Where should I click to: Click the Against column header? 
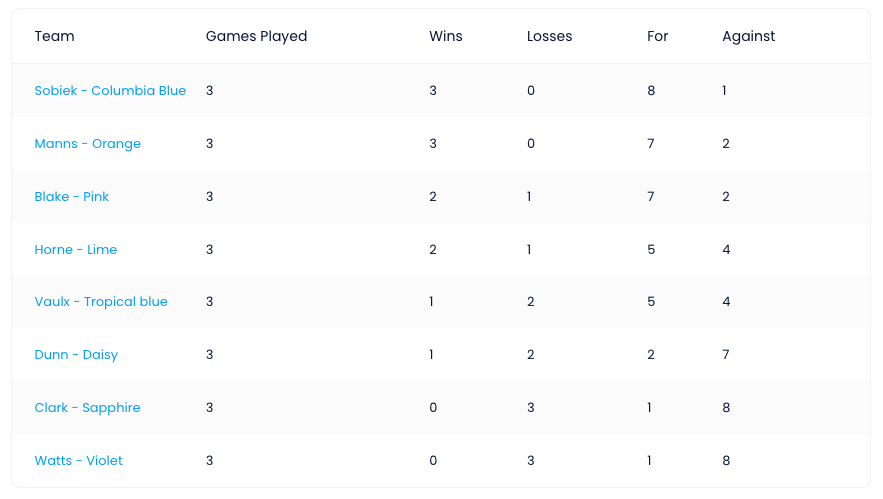point(748,36)
